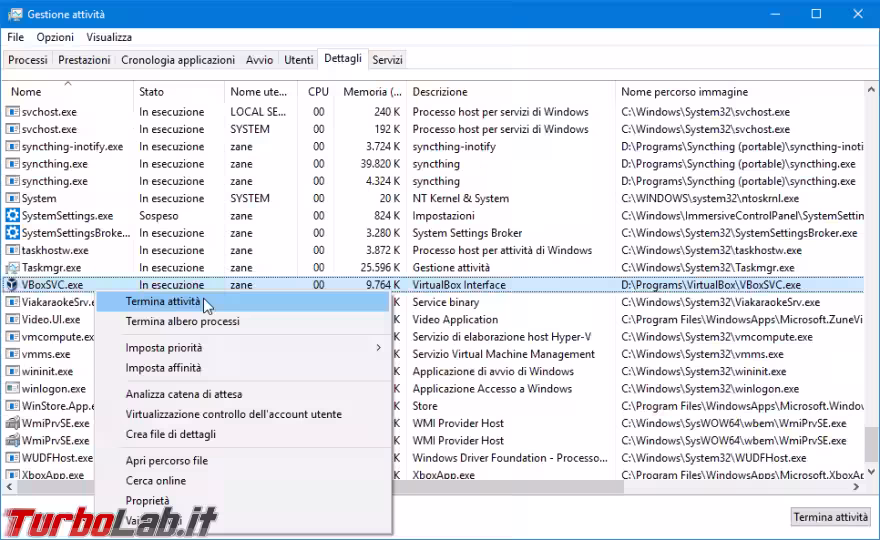
Task: Click the vmcompute.exe process icon
Action: 12,337
